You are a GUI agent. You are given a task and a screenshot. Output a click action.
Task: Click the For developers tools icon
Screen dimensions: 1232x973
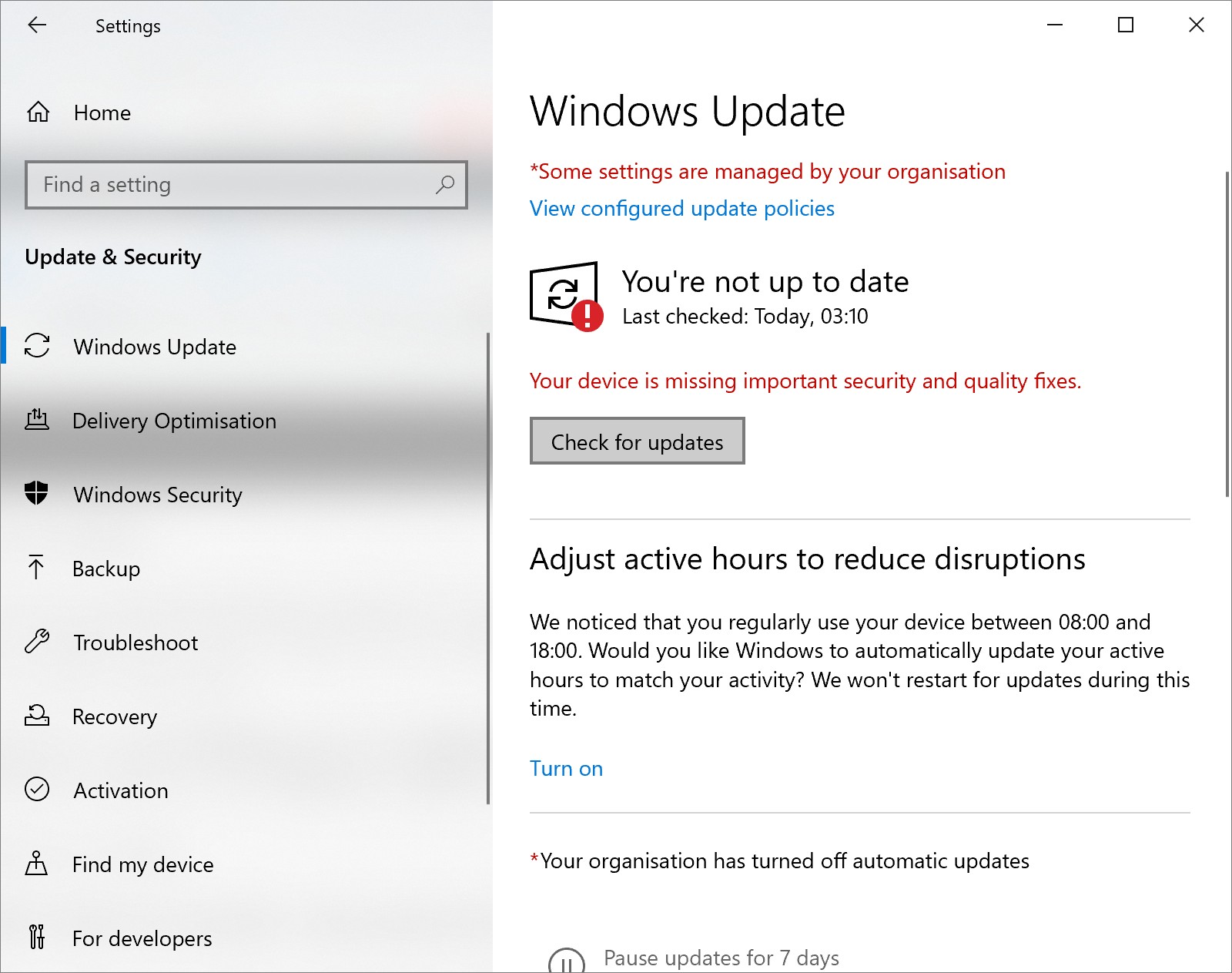point(37,937)
